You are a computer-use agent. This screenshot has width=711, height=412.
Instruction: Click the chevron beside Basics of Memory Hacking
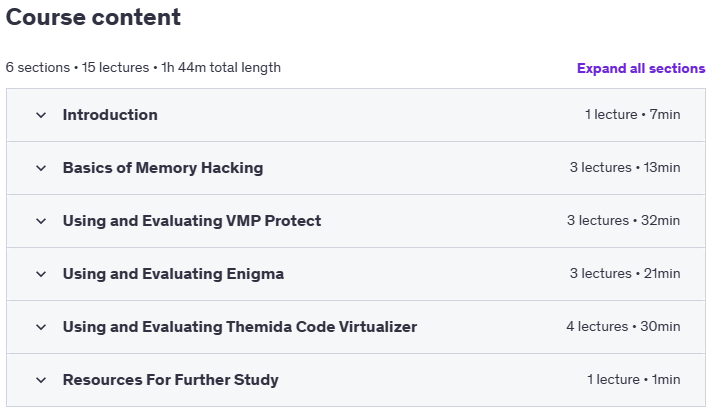click(x=41, y=168)
